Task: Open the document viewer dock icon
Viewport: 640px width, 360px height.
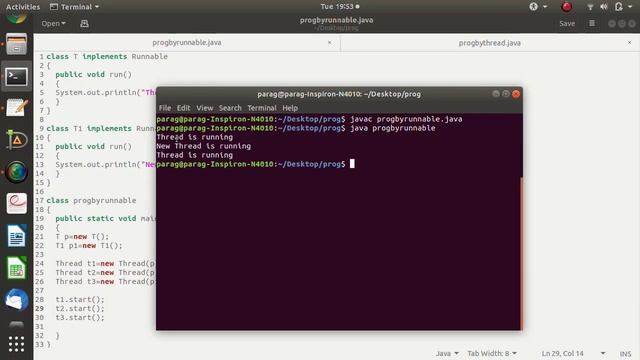Action: click(16, 204)
